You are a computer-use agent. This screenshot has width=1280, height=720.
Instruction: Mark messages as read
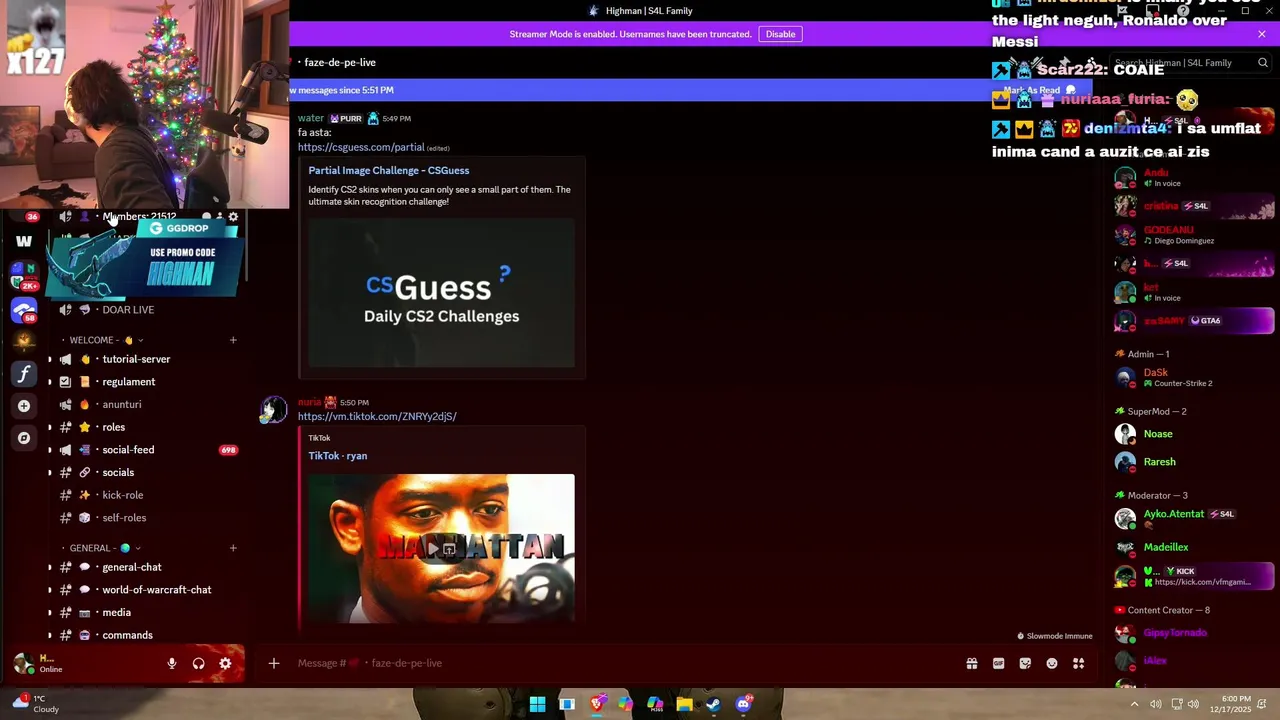click(1039, 90)
